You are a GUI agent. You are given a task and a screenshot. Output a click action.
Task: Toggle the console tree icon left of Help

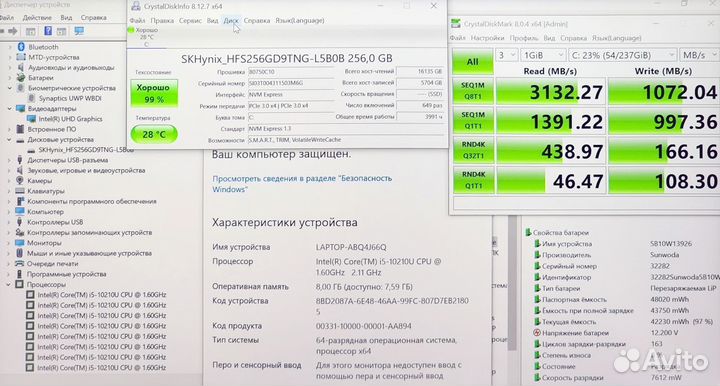coord(30,31)
